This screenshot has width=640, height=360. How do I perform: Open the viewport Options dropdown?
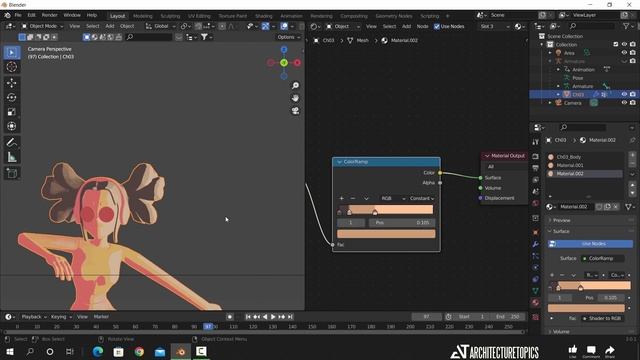288,37
